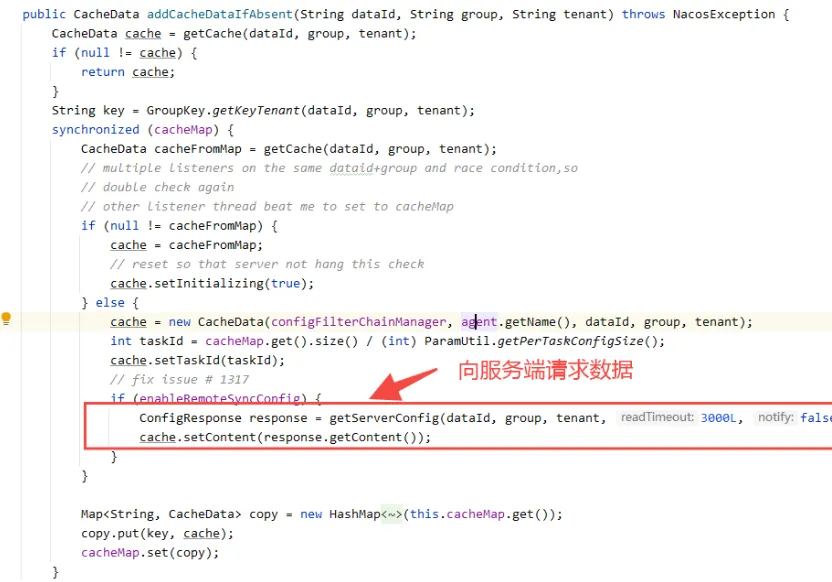This screenshot has width=832, height=582.
Task: Click getPerTaskConfigSize method call
Action: point(570,341)
